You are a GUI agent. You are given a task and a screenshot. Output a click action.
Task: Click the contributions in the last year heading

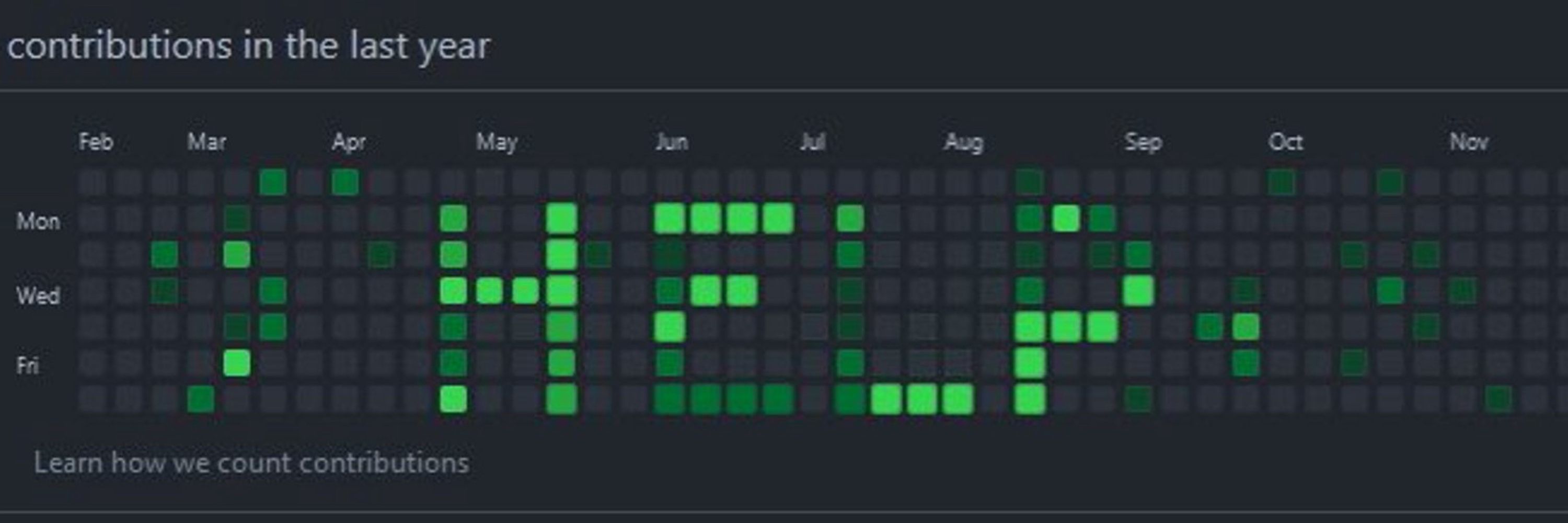click(248, 46)
